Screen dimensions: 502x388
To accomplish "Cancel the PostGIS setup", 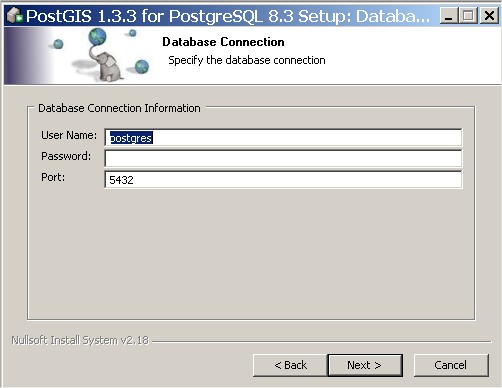I will tap(451, 365).
